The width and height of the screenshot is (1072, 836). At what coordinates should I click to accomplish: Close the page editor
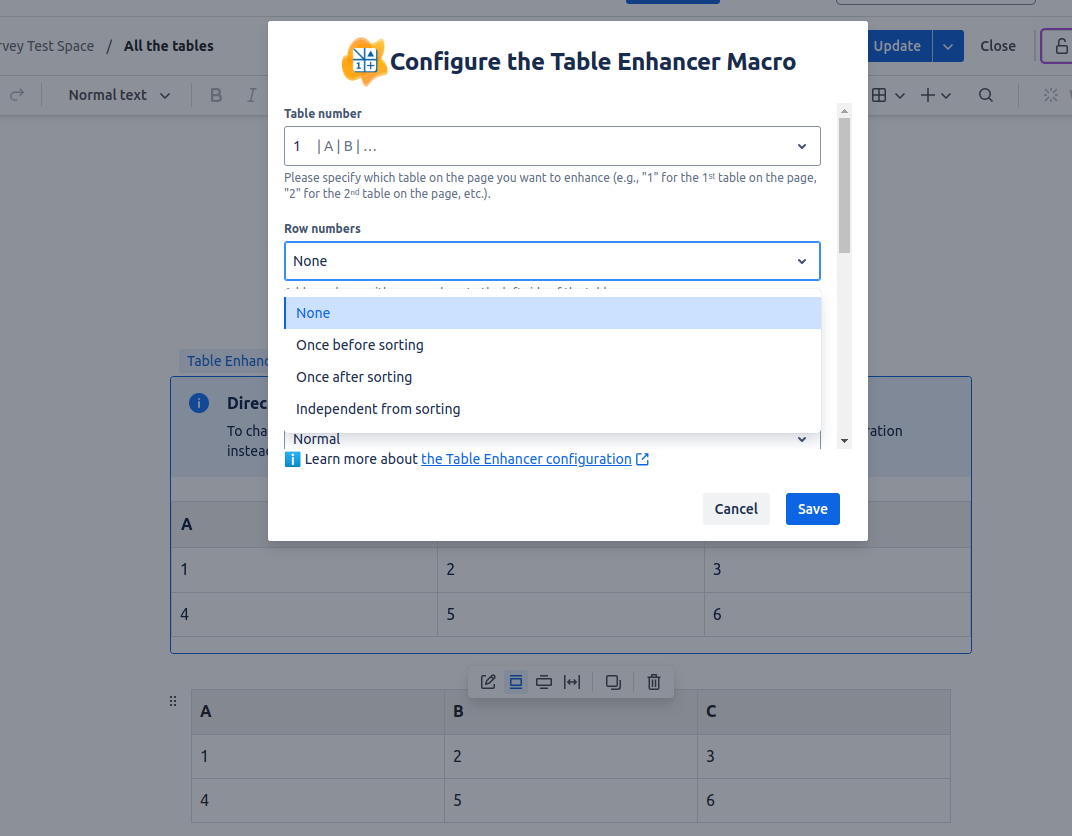point(997,46)
